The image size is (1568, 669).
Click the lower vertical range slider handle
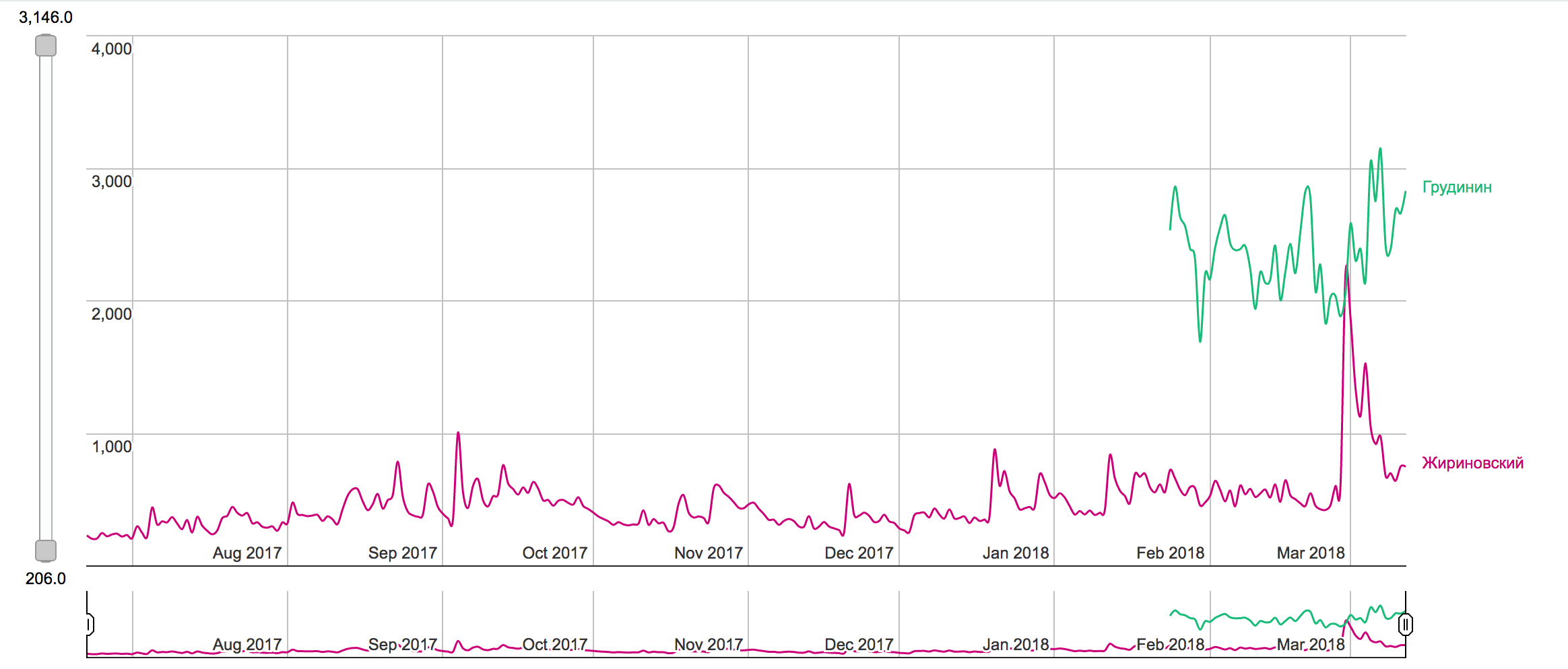tap(46, 551)
